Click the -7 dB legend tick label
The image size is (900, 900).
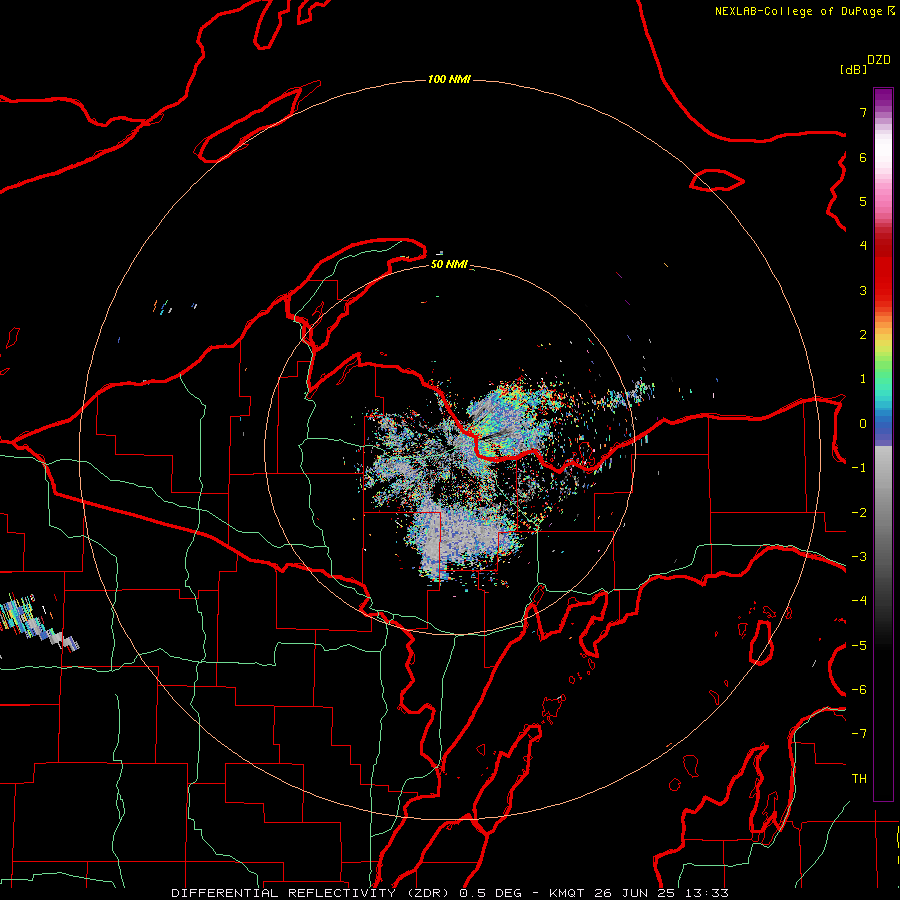click(859, 734)
